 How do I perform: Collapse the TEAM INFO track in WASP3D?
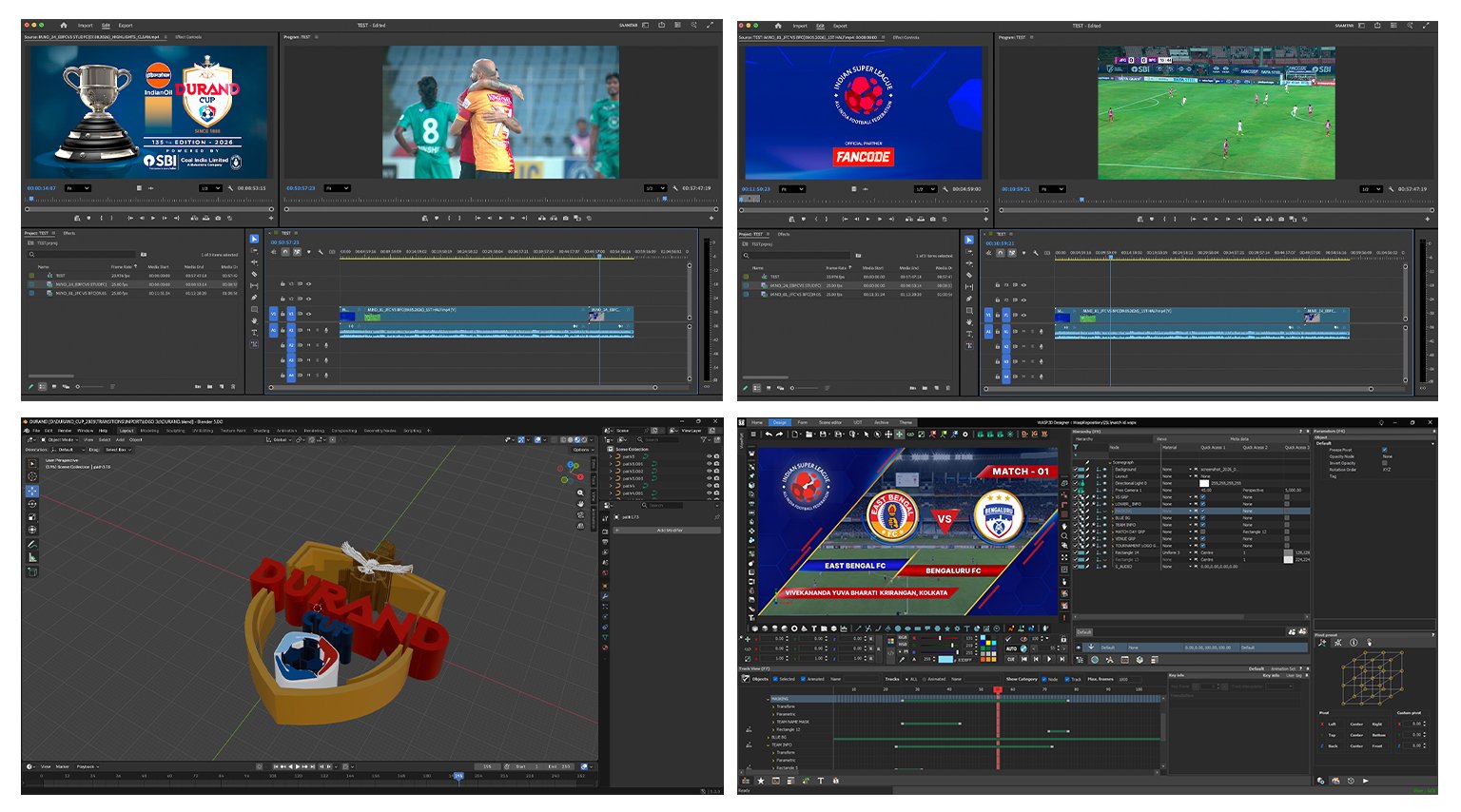768,744
